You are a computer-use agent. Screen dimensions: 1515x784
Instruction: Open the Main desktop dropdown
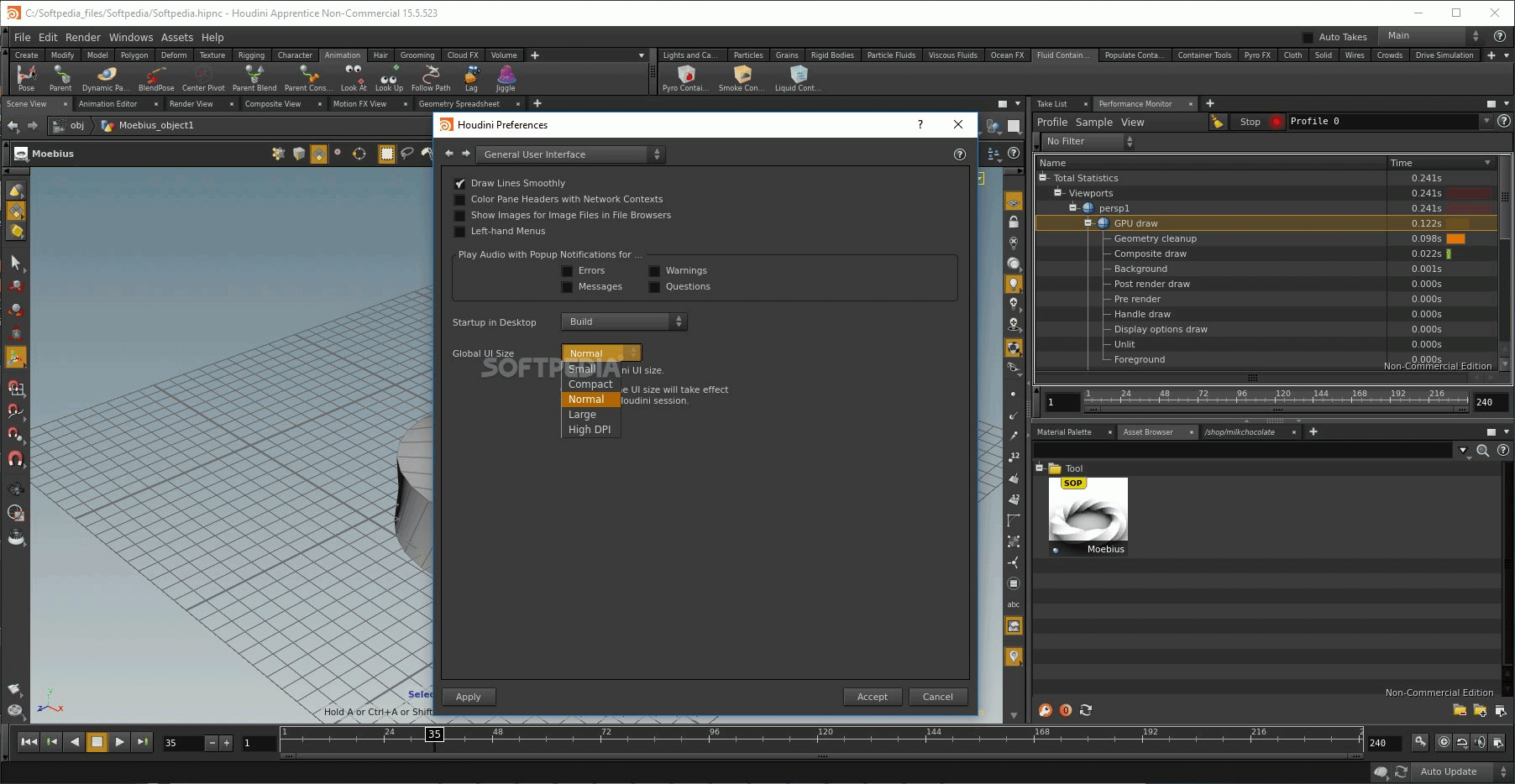[1433, 36]
